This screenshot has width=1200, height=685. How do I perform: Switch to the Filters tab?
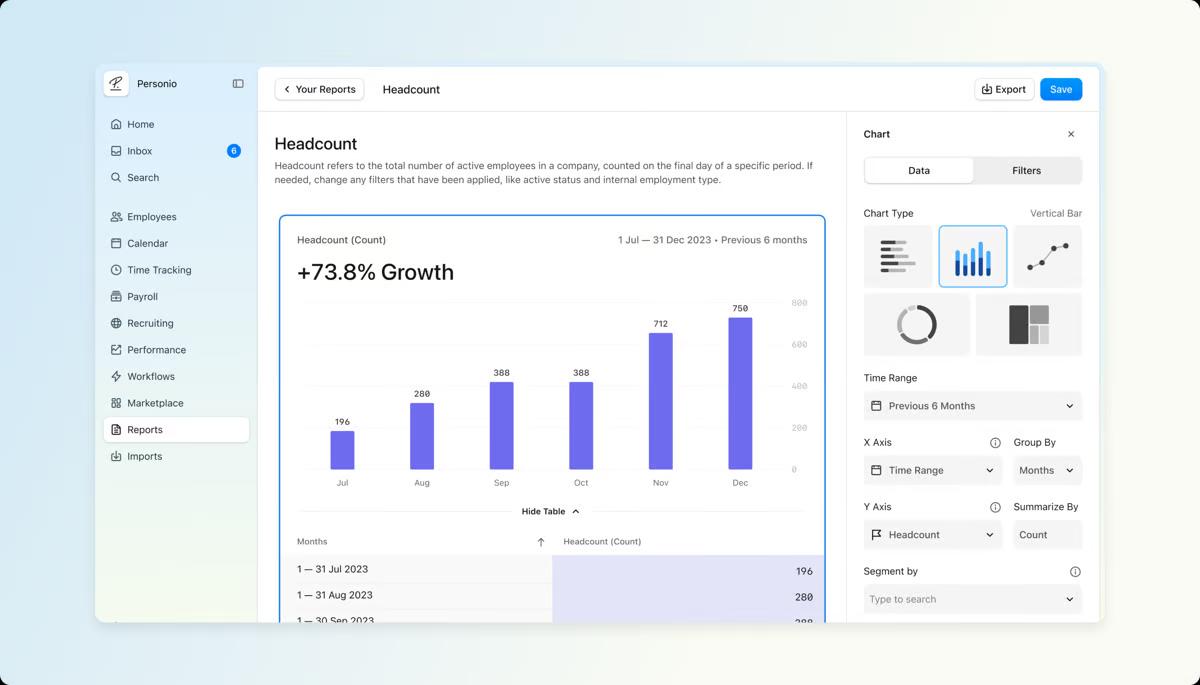pyautogui.click(x=1026, y=170)
